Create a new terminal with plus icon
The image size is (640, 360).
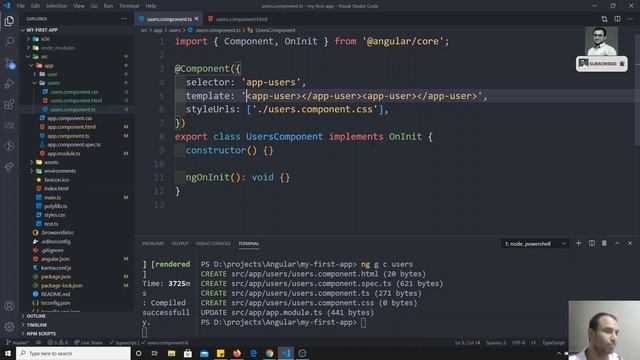(578, 243)
